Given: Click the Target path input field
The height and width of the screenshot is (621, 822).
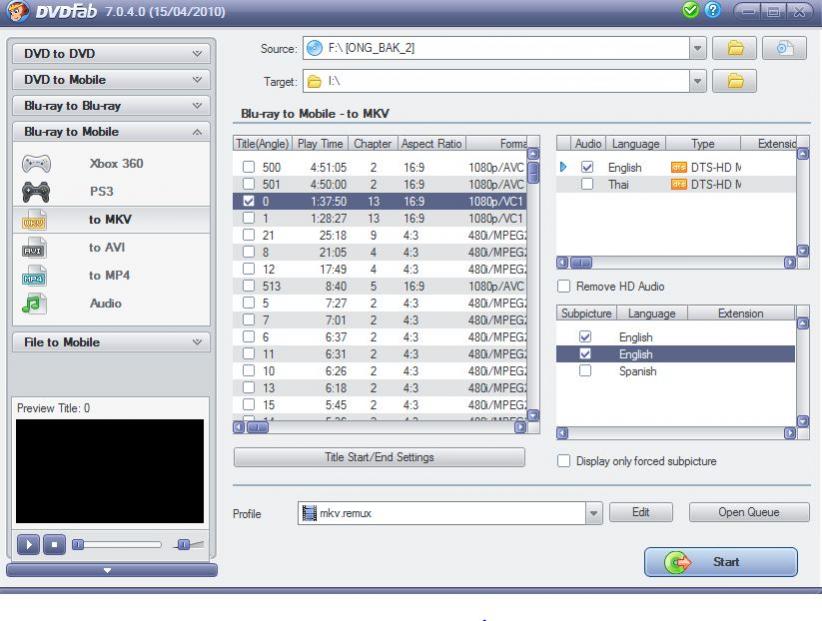Looking at the screenshot, I should click(496, 81).
